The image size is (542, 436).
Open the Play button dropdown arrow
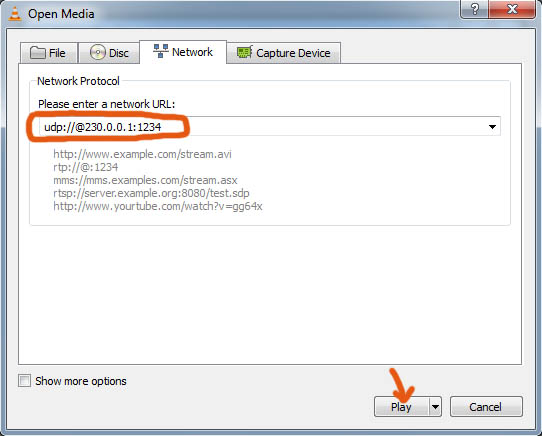tap(435, 407)
